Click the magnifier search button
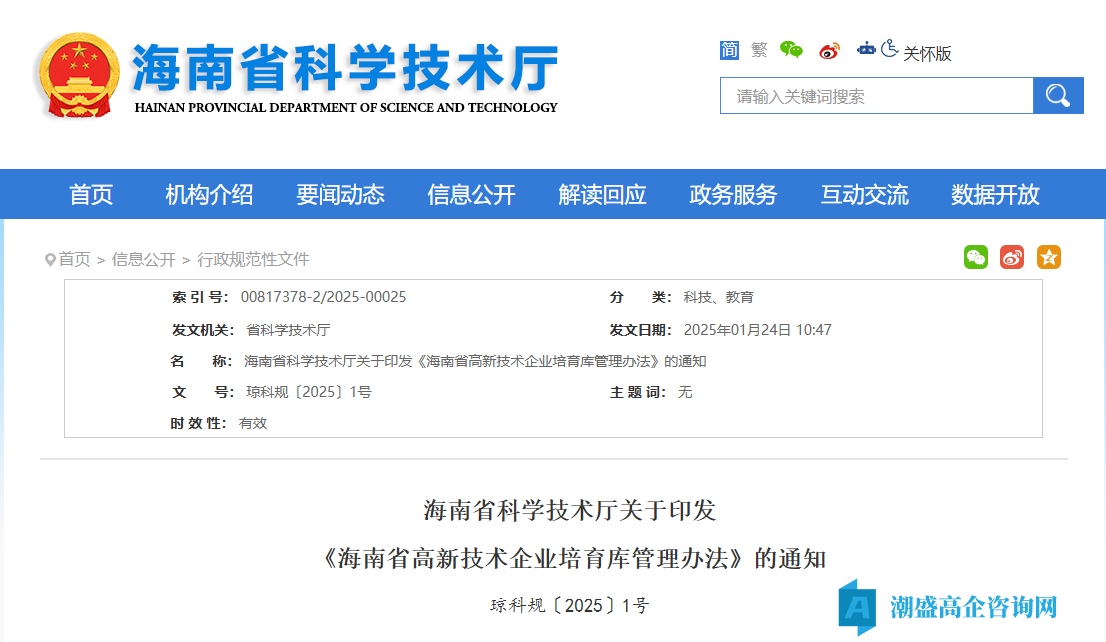Screen dimensions: 1106x642 click(x=1058, y=96)
